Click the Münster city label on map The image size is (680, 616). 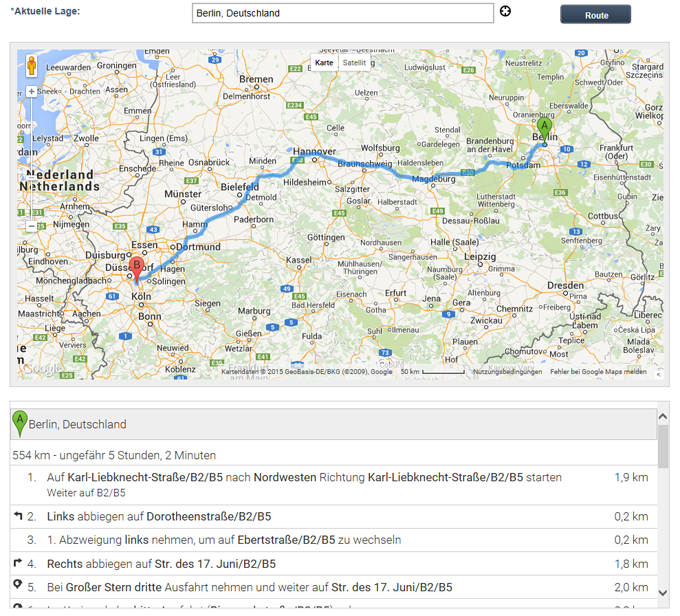pos(183,194)
